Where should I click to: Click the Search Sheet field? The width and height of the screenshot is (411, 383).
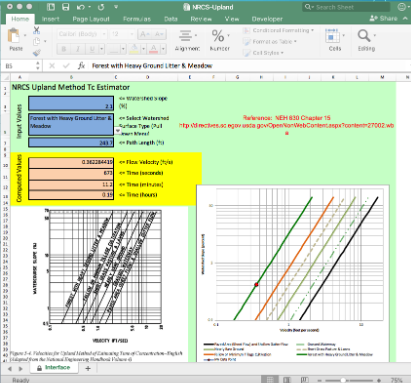(346, 7)
